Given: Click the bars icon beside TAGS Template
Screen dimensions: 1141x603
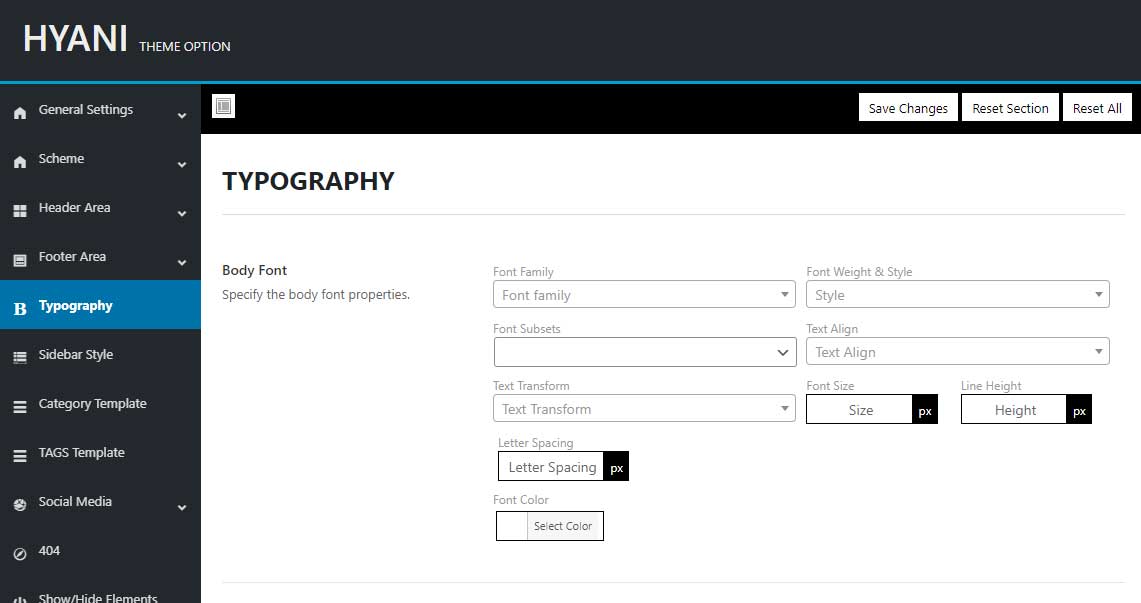Looking at the screenshot, I should point(20,455).
